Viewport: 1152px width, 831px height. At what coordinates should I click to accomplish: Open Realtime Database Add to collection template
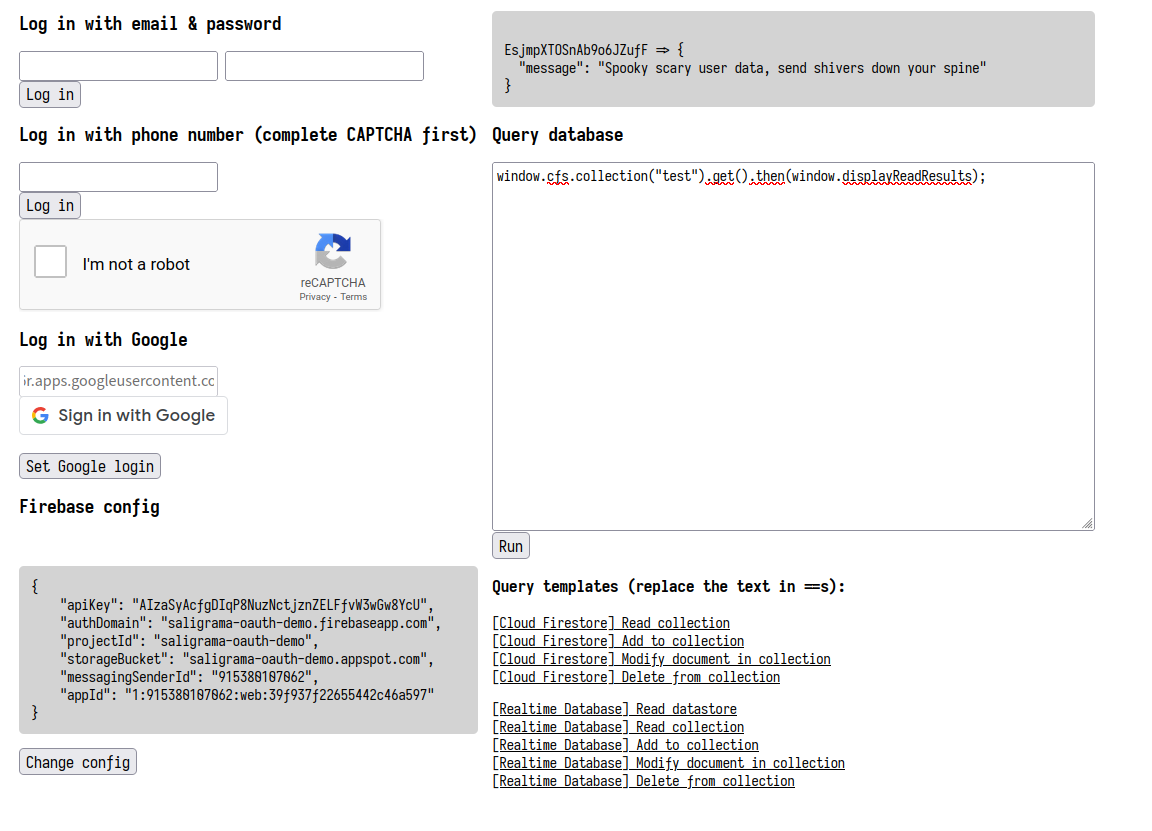[x=625, y=745]
